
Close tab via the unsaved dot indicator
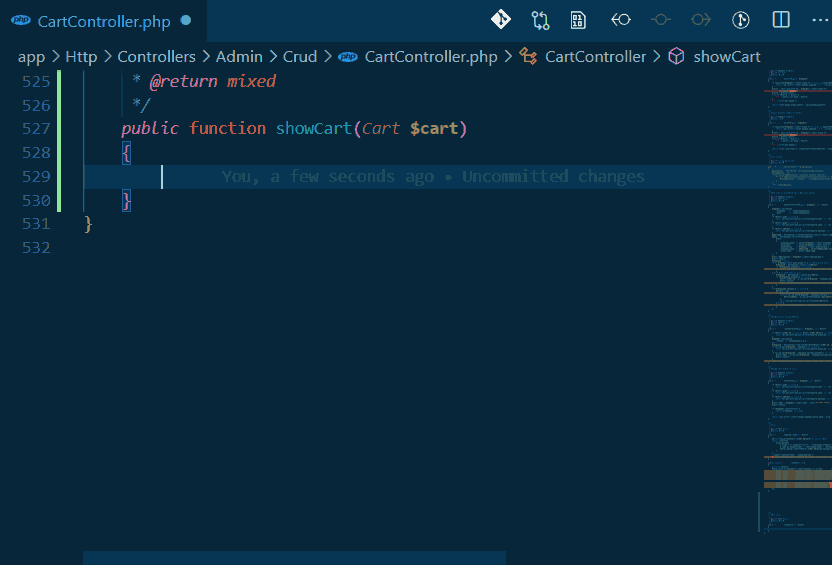click(x=186, y=20)
